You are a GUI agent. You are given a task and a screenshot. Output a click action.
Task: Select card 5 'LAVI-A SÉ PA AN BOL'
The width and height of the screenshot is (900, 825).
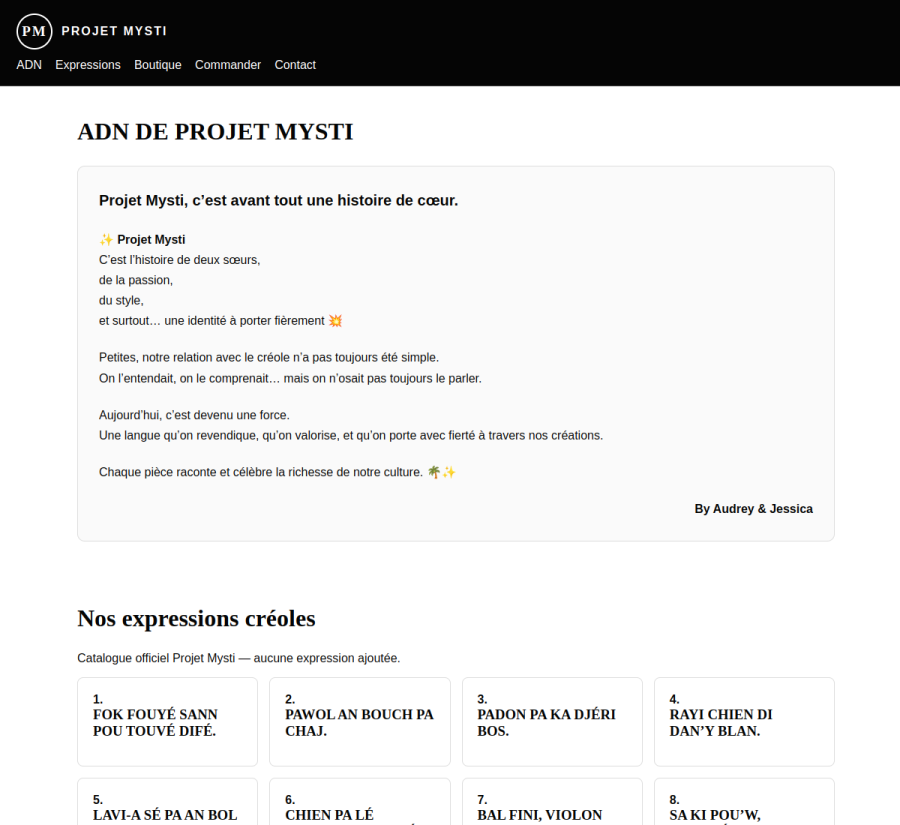168,802
